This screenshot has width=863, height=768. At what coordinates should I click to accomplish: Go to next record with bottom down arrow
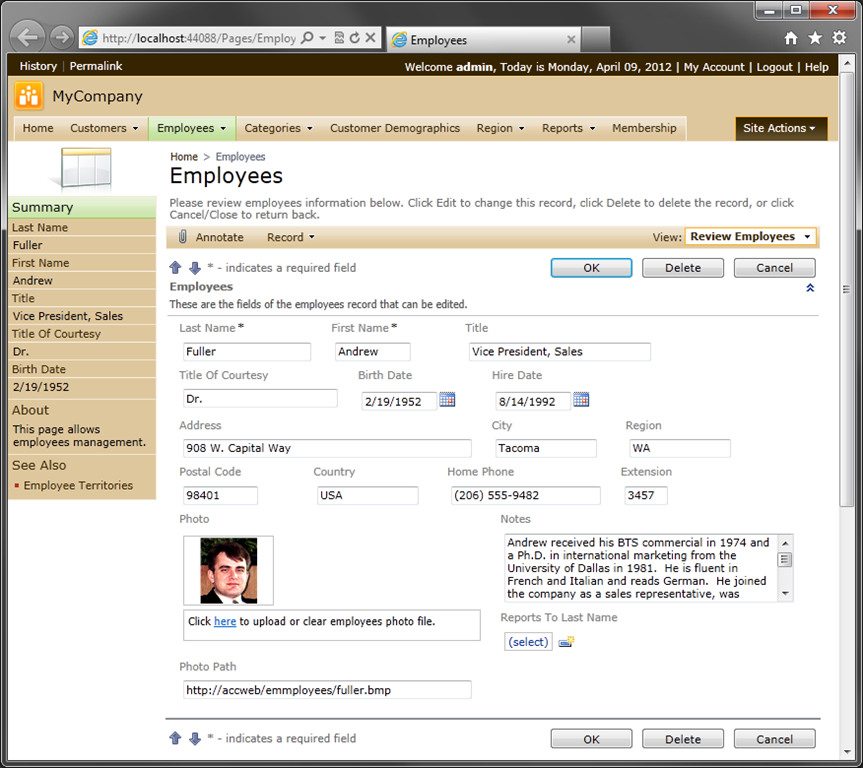[x=195, y=738]
